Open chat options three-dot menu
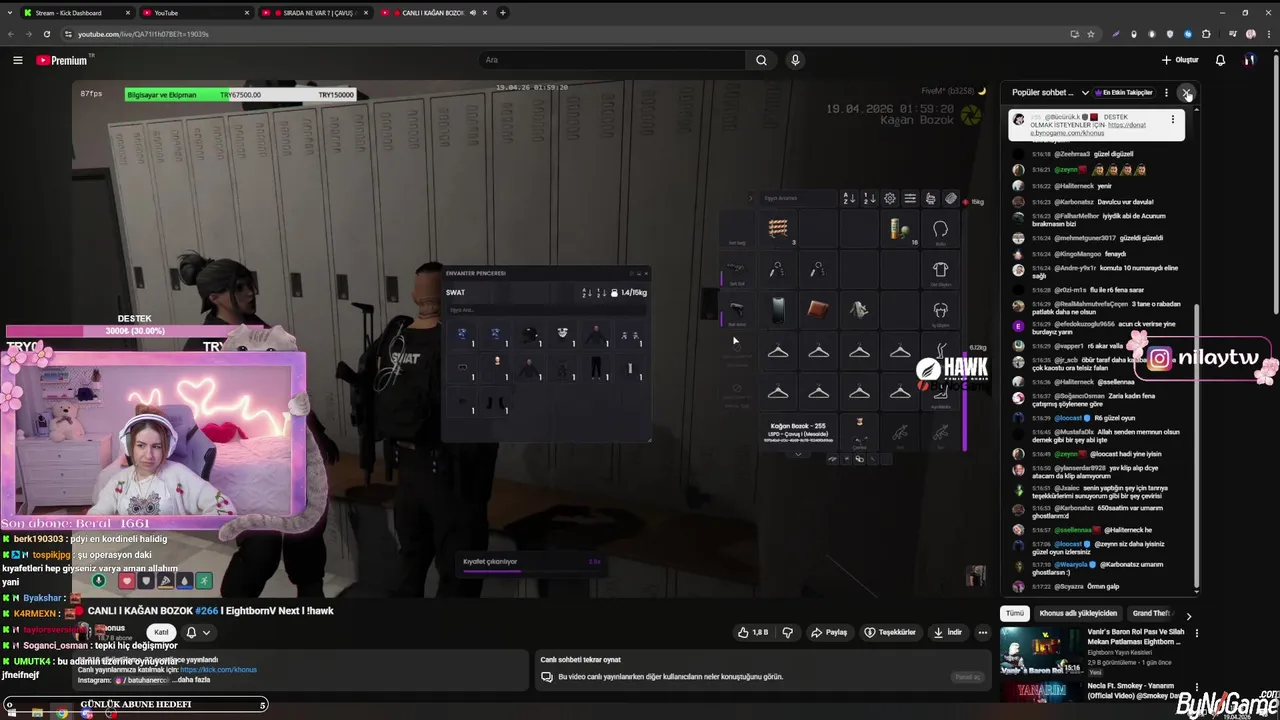1280x720 pixels. [1166, 92]
